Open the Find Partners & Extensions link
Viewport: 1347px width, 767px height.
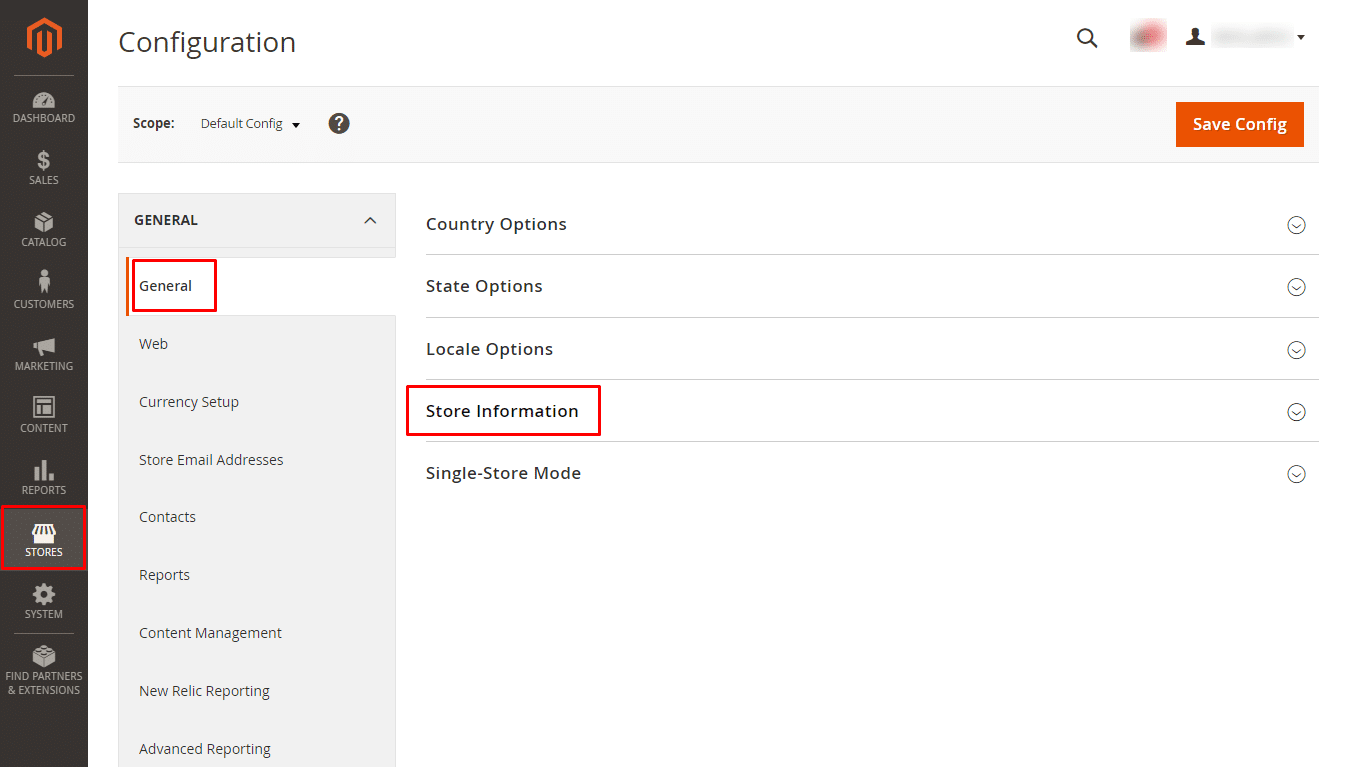pos(44,671)
